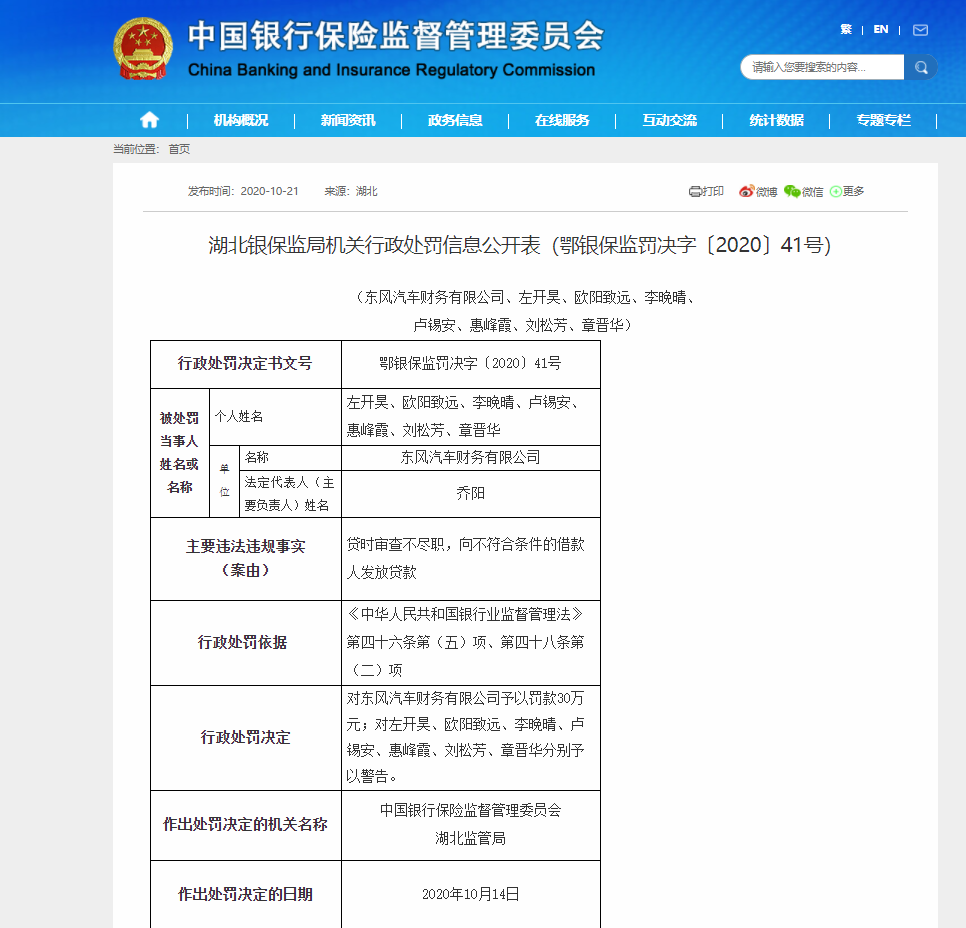Share the page via WeChat icon
The width and height of the screenshot is (966, 928).
pyautogui.click(x=792, y=191)
